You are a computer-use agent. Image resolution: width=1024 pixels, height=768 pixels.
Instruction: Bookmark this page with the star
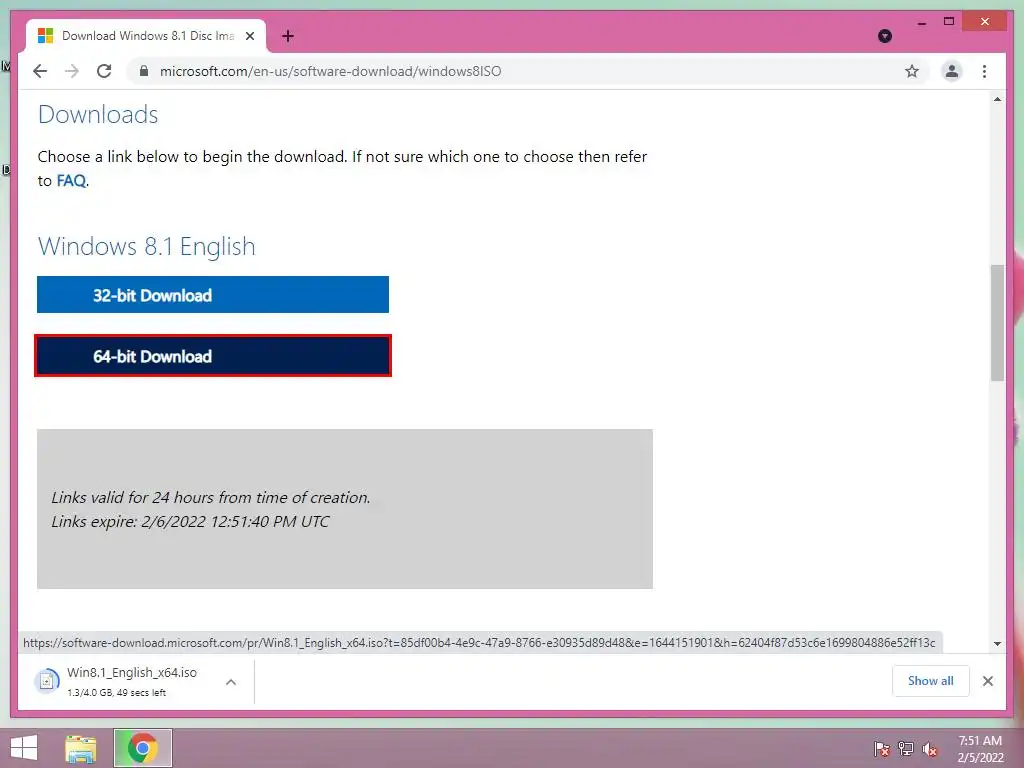(x=912, y=71)
